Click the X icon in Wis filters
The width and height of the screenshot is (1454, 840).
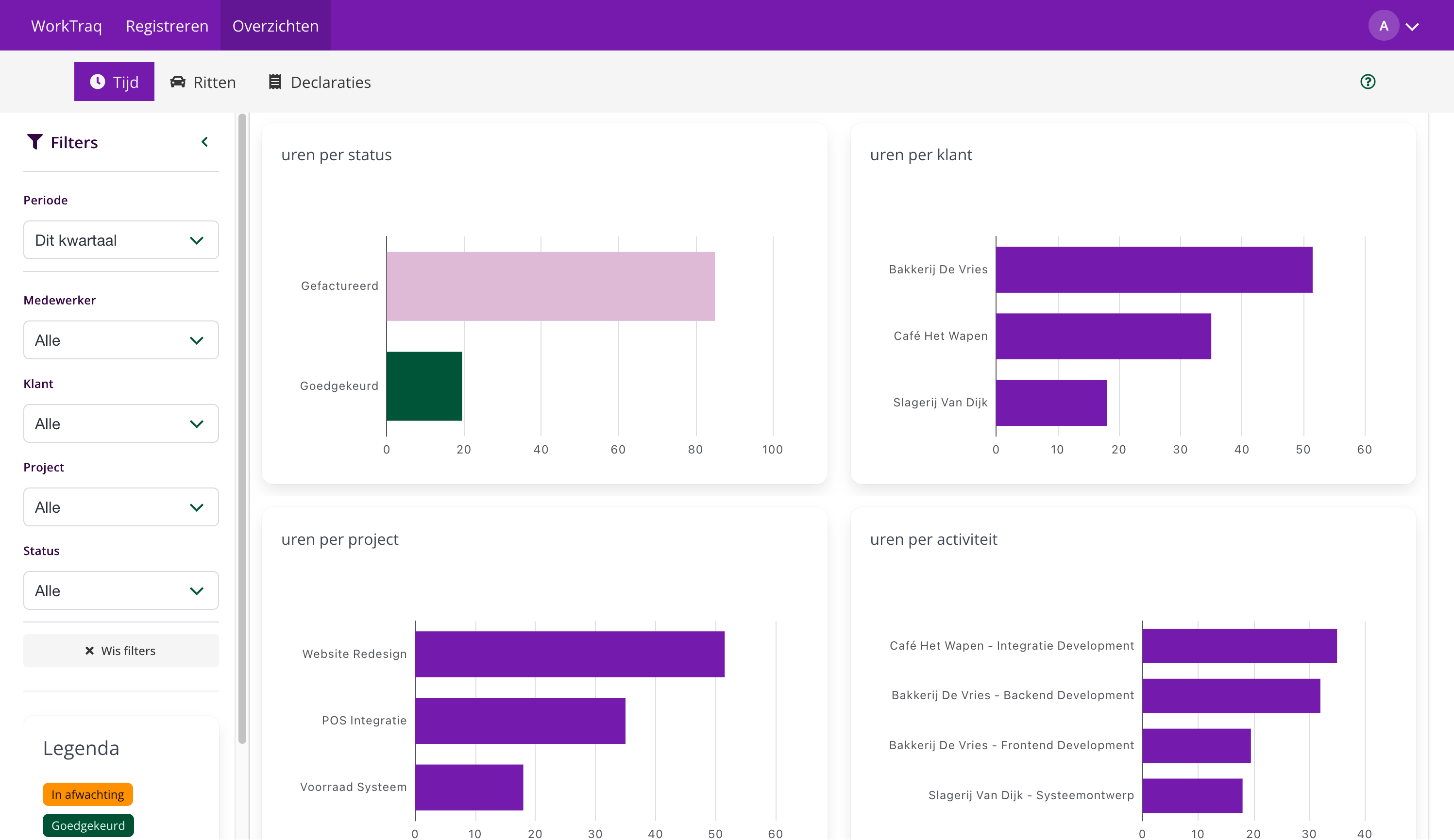89,651
